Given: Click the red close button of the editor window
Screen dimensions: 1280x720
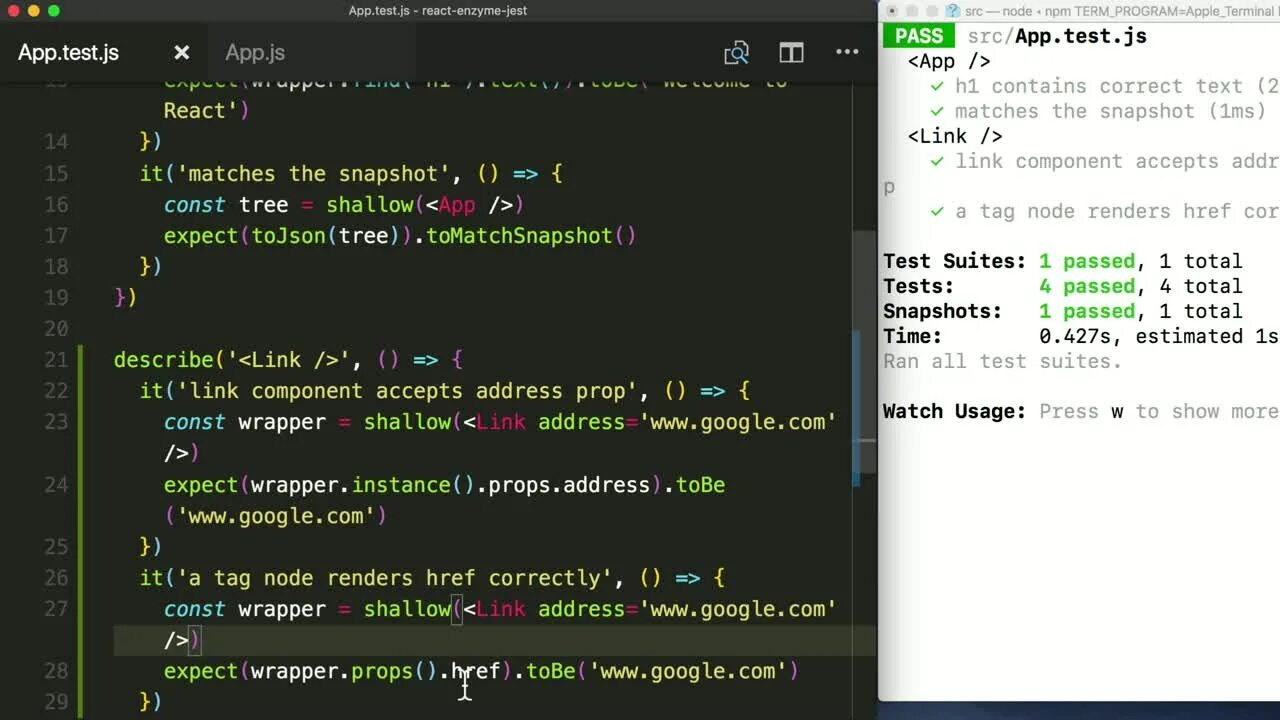Looking at the screenshot, I should (x=13, y=11).
